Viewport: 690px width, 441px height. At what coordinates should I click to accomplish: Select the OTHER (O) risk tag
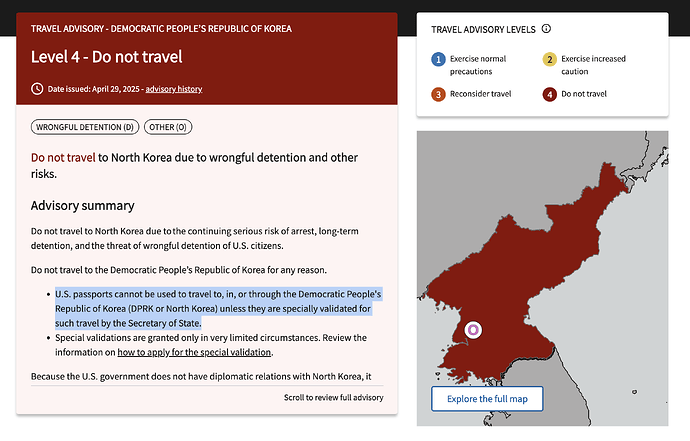point(167,127)
